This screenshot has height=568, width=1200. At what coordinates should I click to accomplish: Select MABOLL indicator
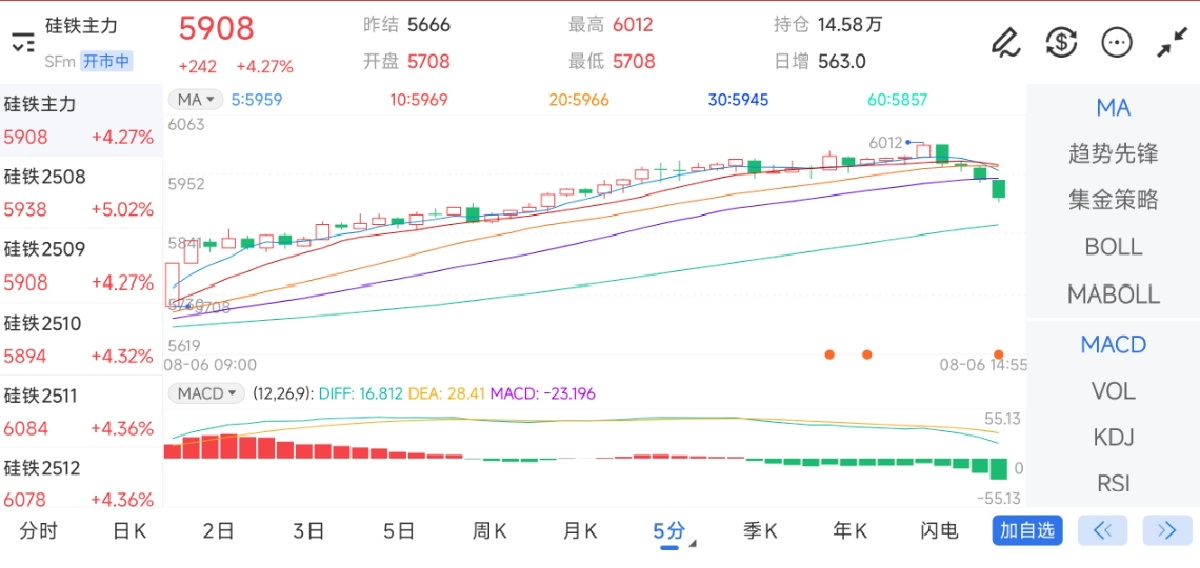[x=1113, y=294]
